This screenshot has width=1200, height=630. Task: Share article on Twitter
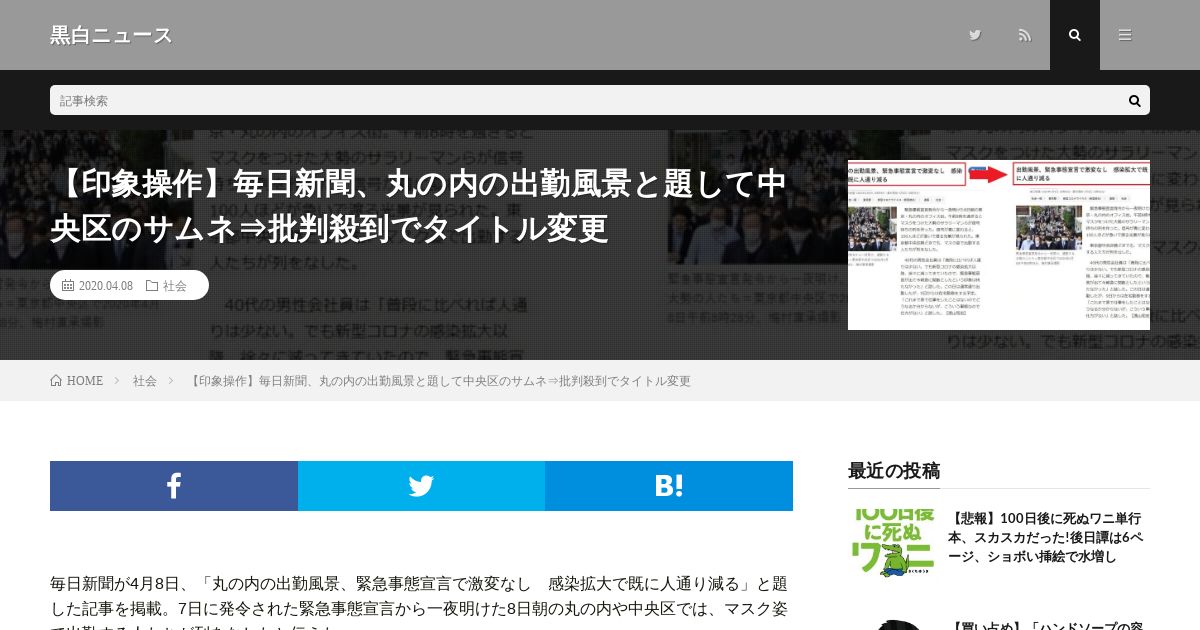point(421,486)
